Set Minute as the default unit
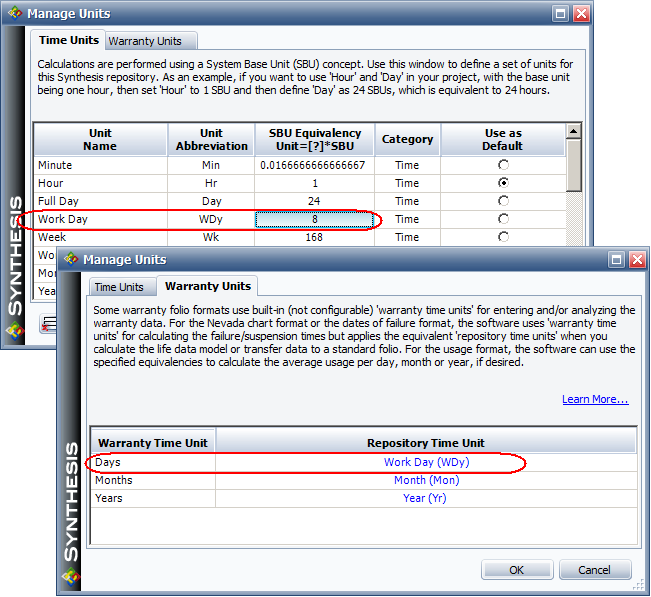The height and width of the screenshot is (597, 651). (502, 165)
